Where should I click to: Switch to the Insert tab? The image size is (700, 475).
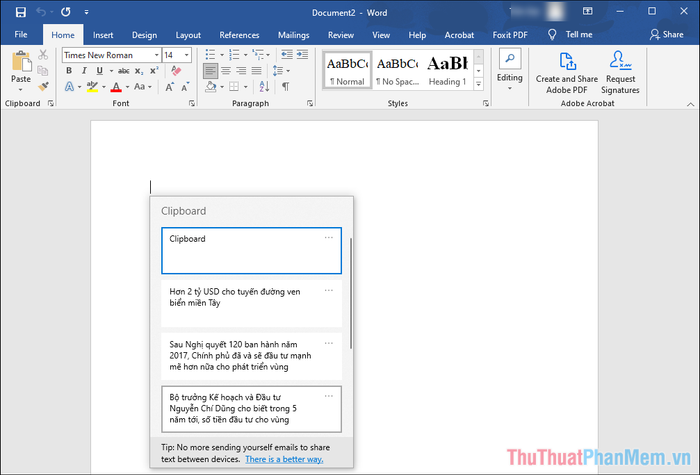103,35
